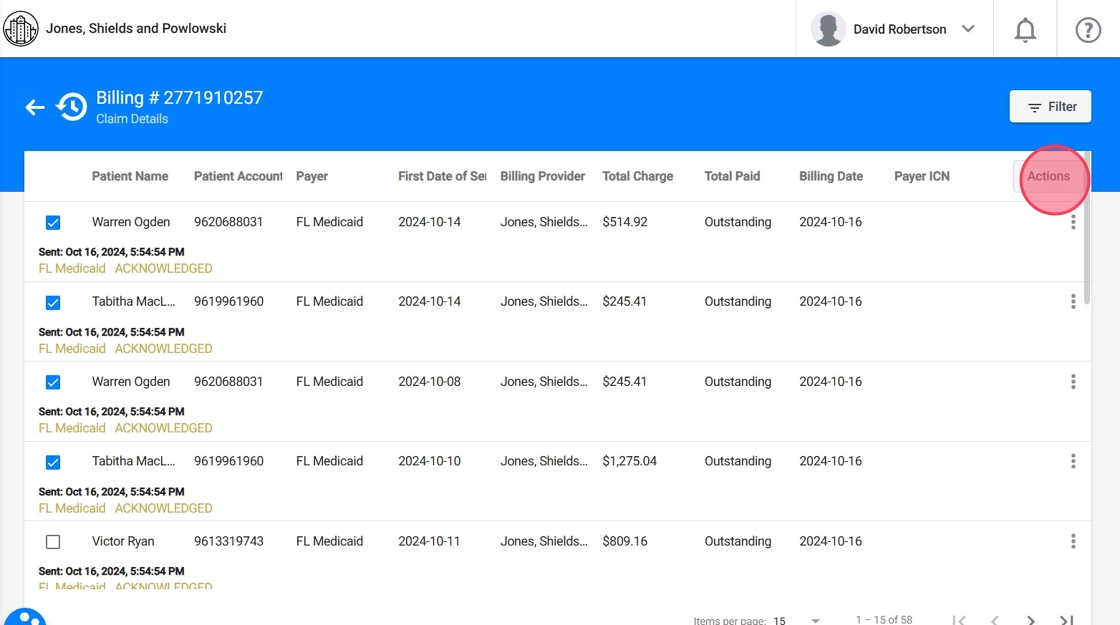The width and height of the screenshot is (1120, 625).
Task: Uncheck Tabitha's 2024-10-14 claim checkbox
Action: point(53,303)
